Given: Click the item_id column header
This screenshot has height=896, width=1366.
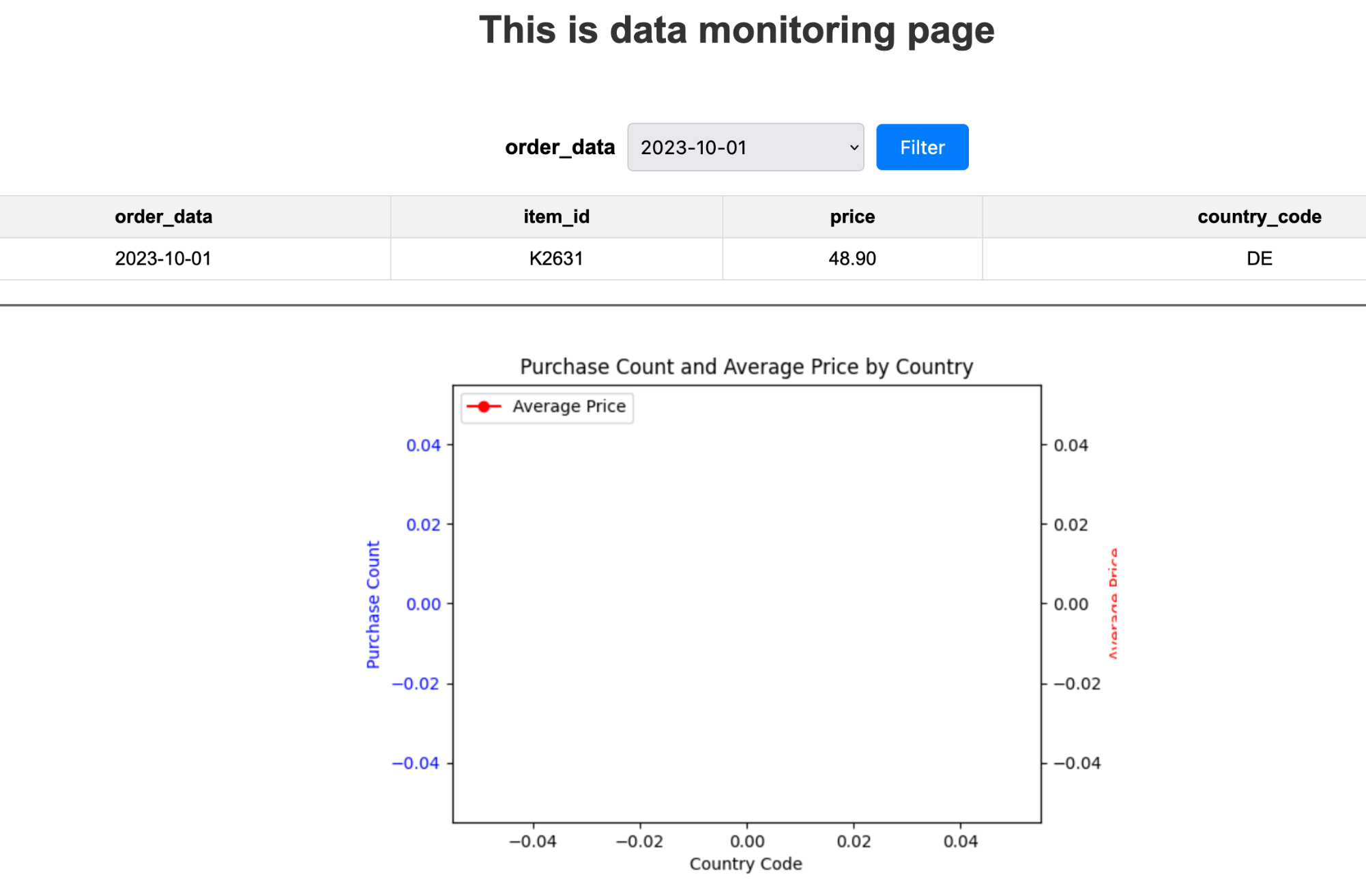Looking at the screenshot, I should [x=556, y=217].
